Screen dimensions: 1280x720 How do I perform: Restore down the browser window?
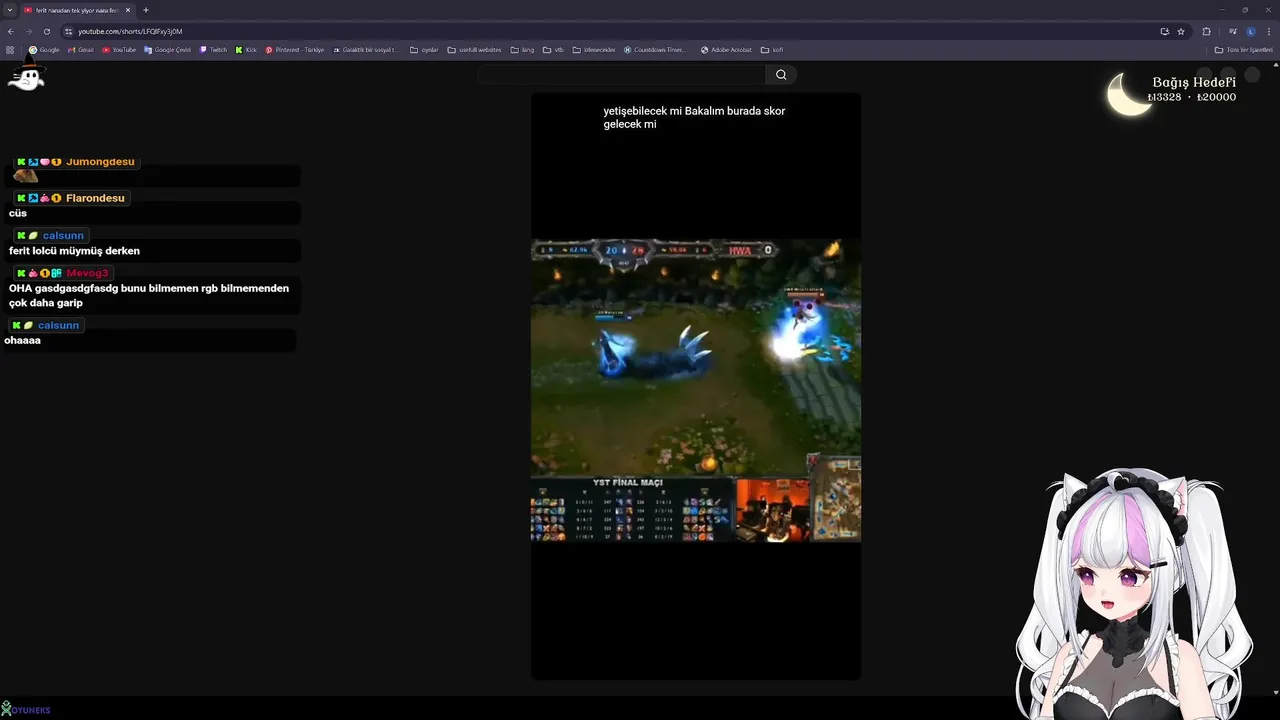pos(1245,10)
